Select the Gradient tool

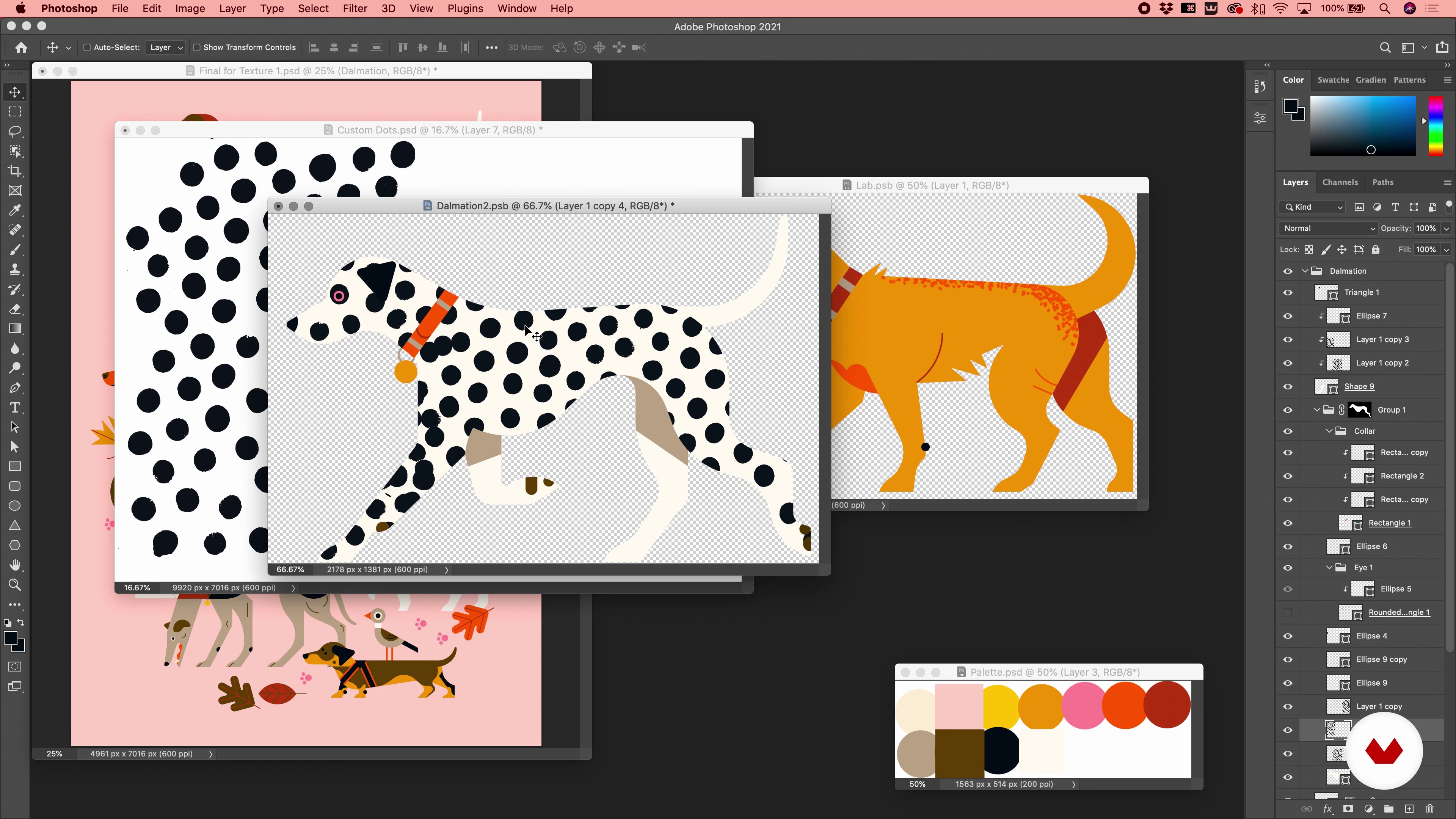[x=15, y=329]
